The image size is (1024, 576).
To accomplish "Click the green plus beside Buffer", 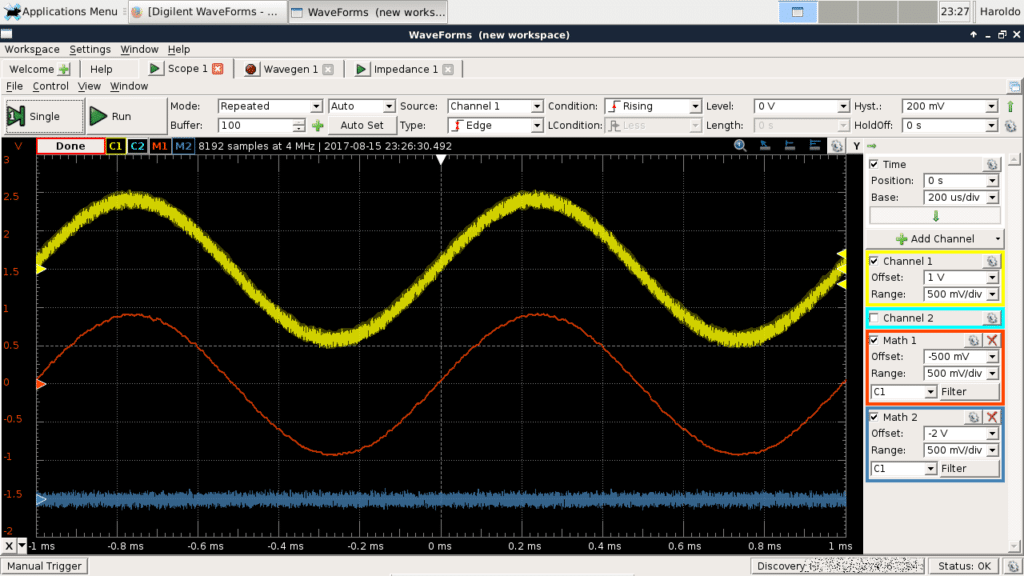I will [319, 125].
